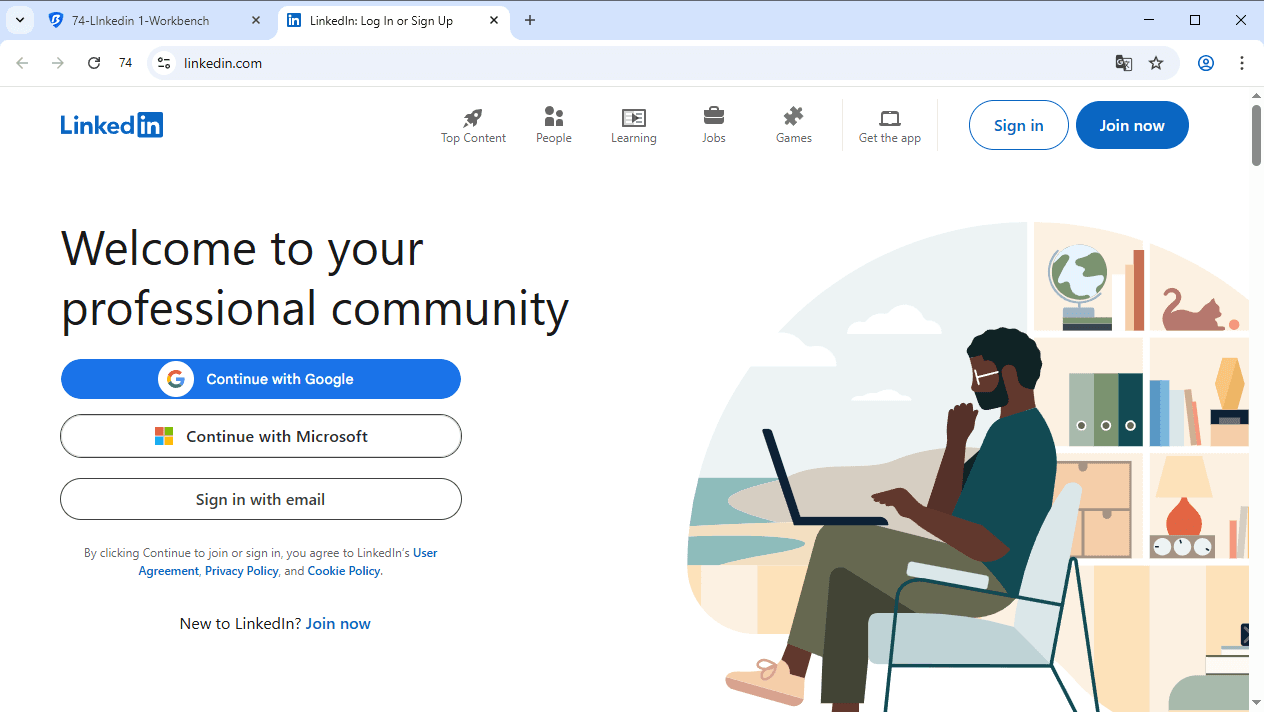Select the LinkedIn: Log In or Sign Up tab
The image size is (1264, 712).
click(393, 20)
